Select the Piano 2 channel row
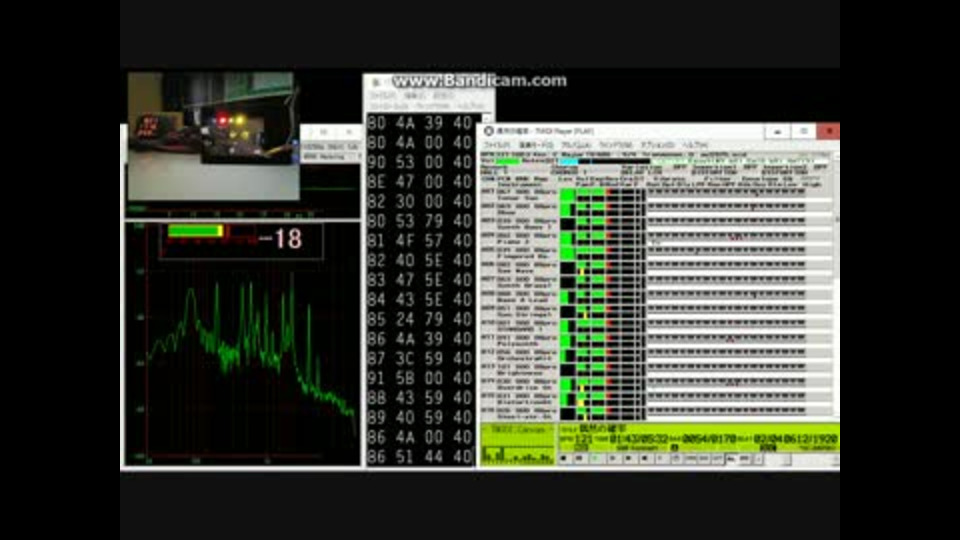960x540 pixels. point(656,239)
